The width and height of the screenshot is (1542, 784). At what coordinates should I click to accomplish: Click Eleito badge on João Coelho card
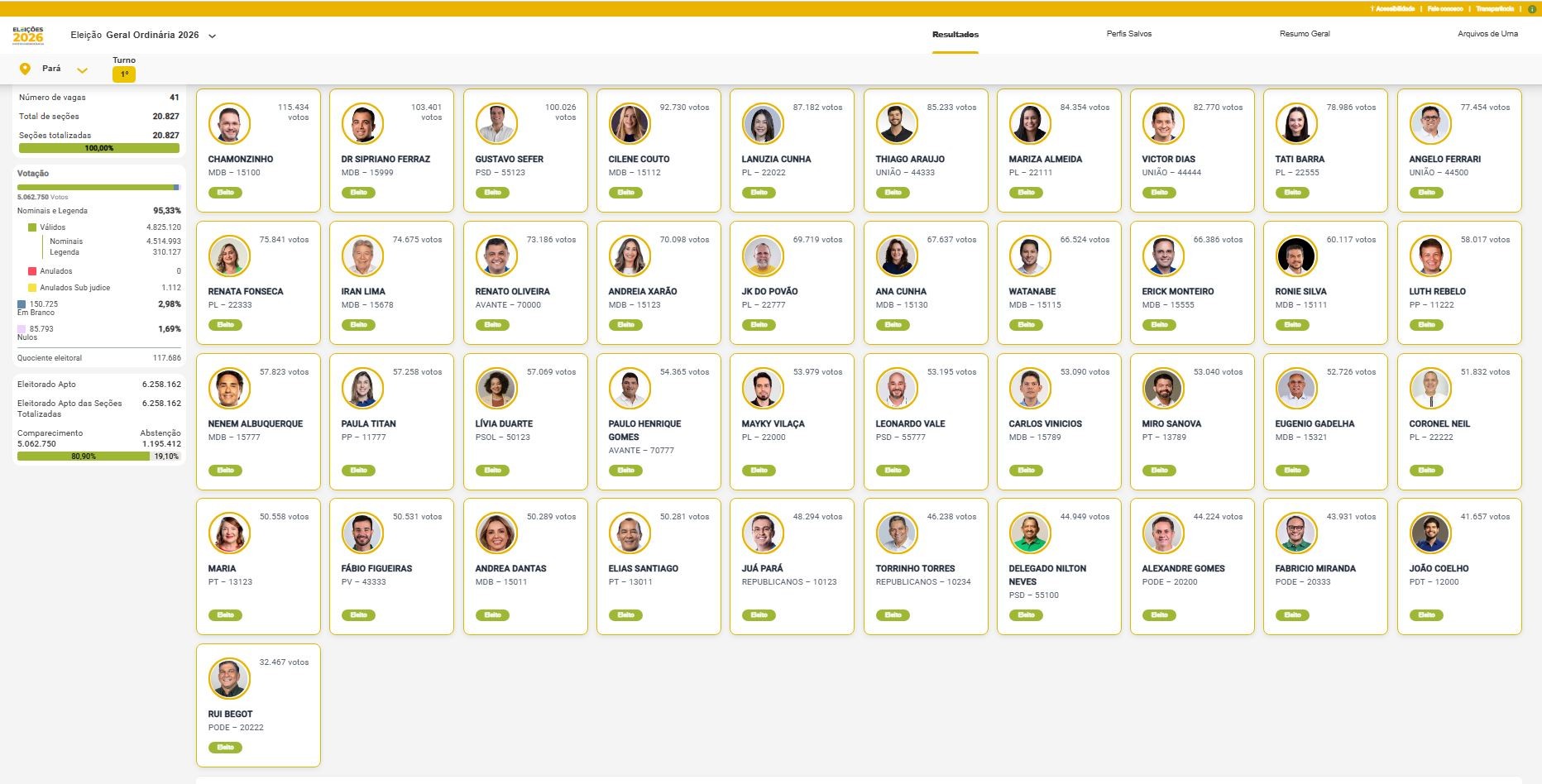pyautogui.click(x=1426, y=615)
